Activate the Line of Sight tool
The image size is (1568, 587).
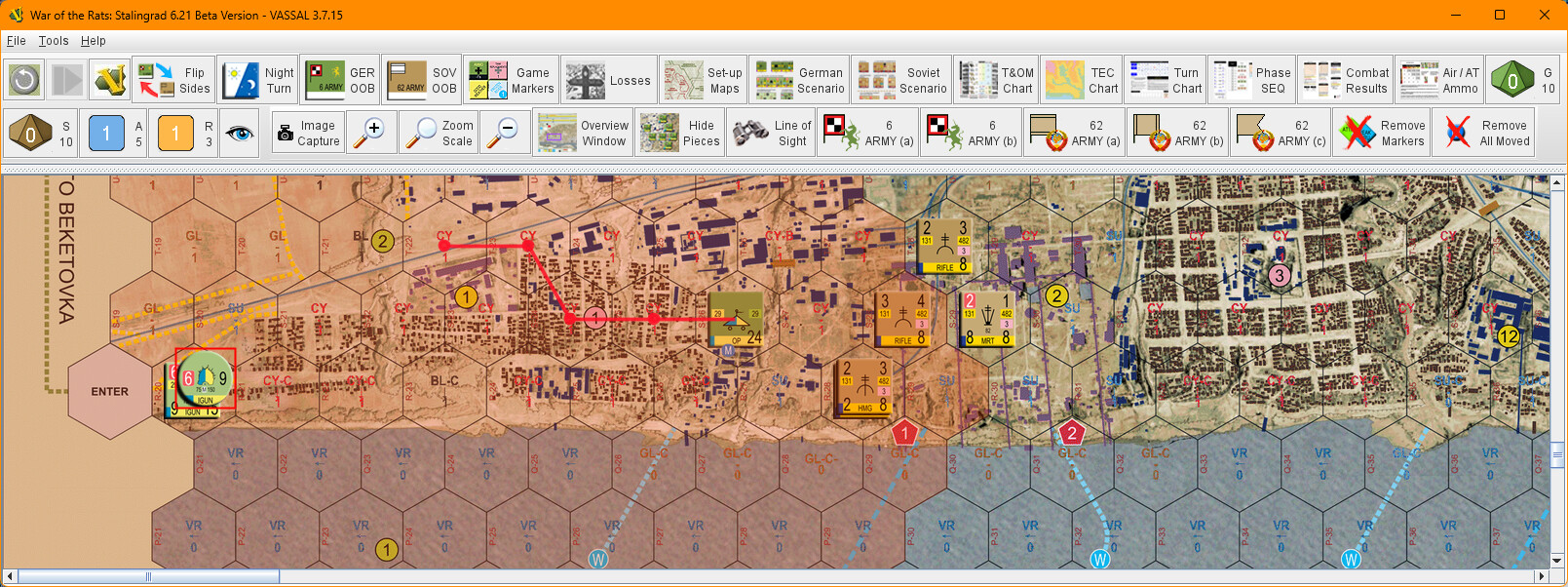pyautogui.click(x=773, y=133)
